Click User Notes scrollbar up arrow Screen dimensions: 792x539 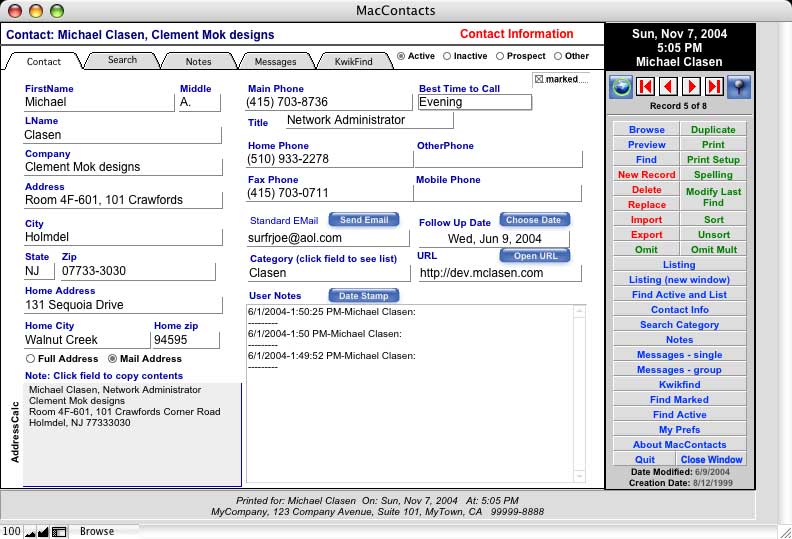(579, 312)
